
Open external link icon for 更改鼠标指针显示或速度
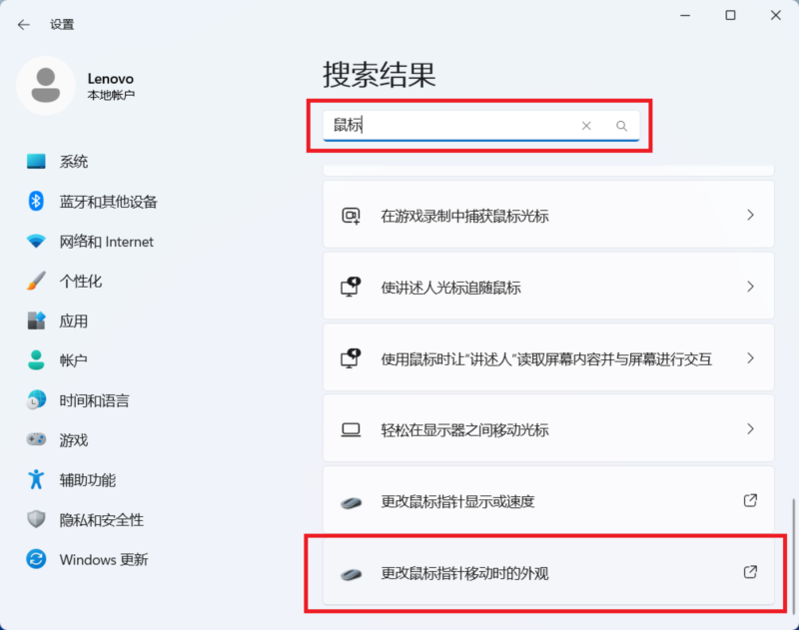750,501
